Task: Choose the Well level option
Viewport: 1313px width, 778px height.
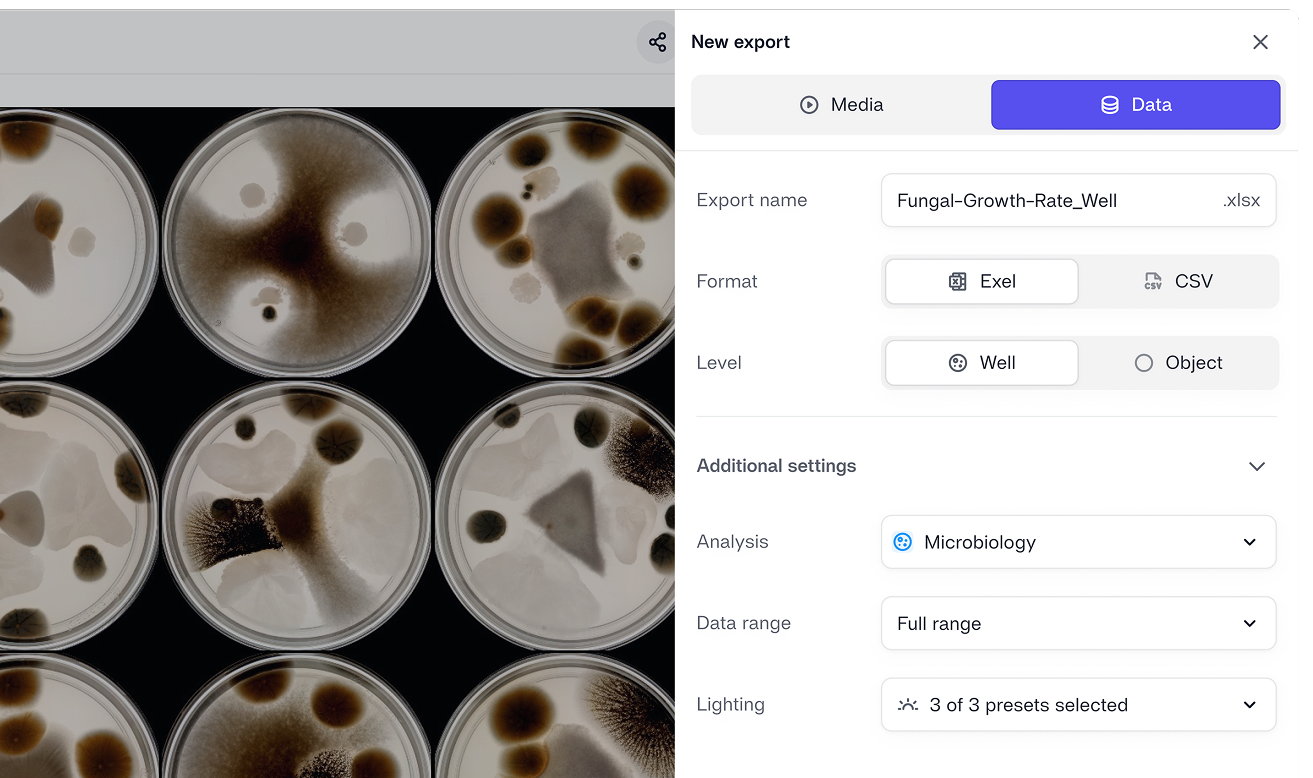Action: (x=982, y=363)
